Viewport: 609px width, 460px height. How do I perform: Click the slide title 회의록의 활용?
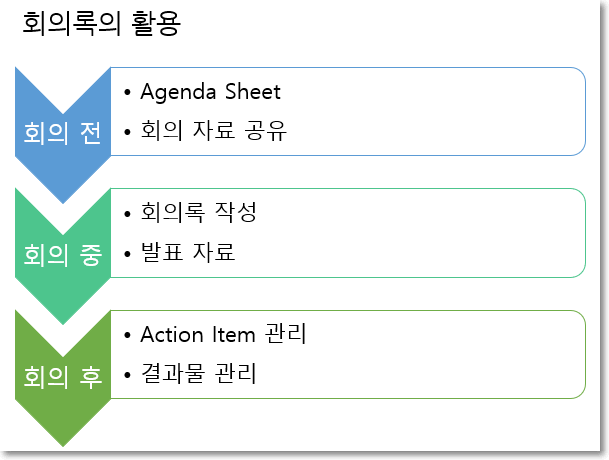coord(101,24)
